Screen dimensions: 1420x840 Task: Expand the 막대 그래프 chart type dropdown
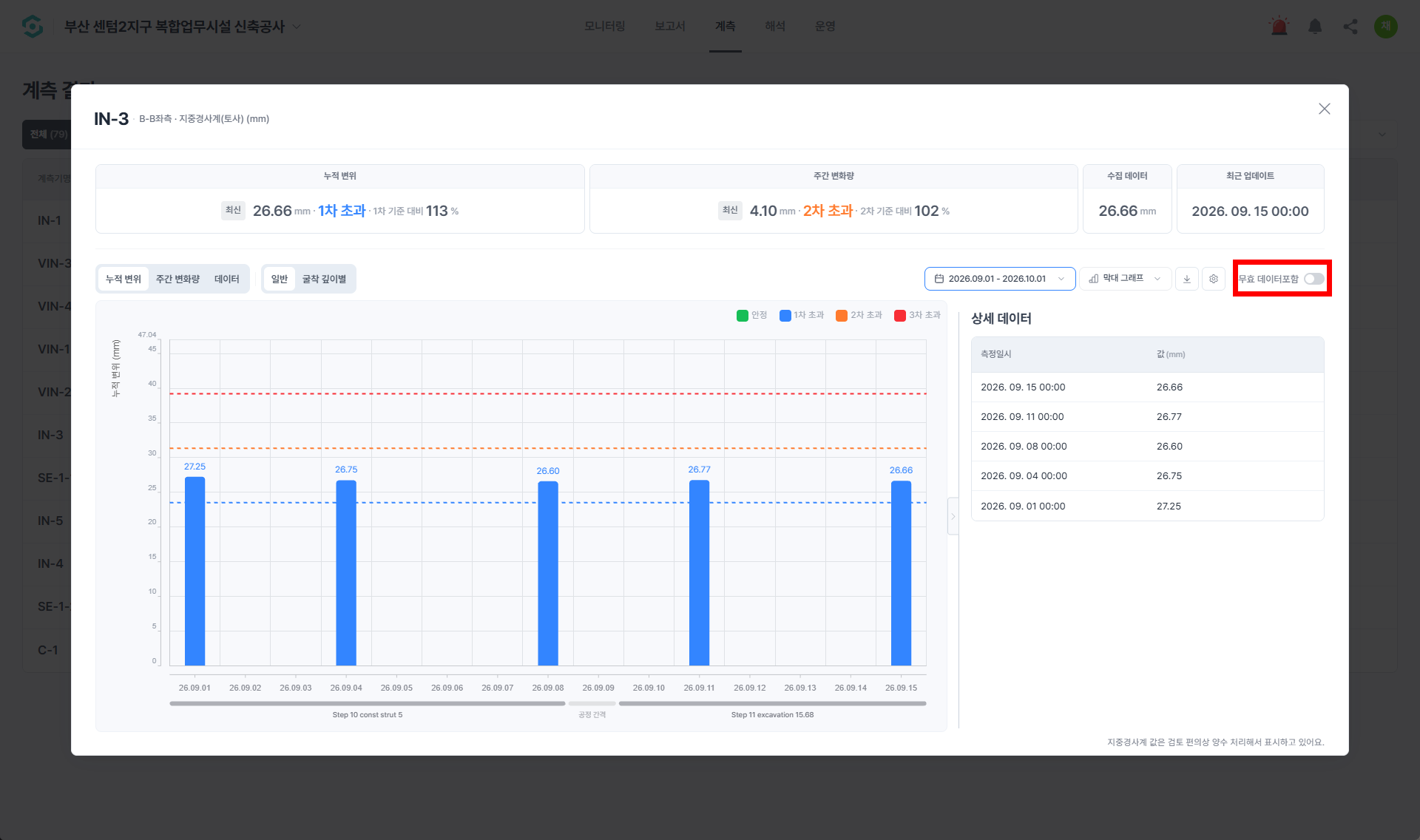pyautogui.click(x=1126, y=279)
